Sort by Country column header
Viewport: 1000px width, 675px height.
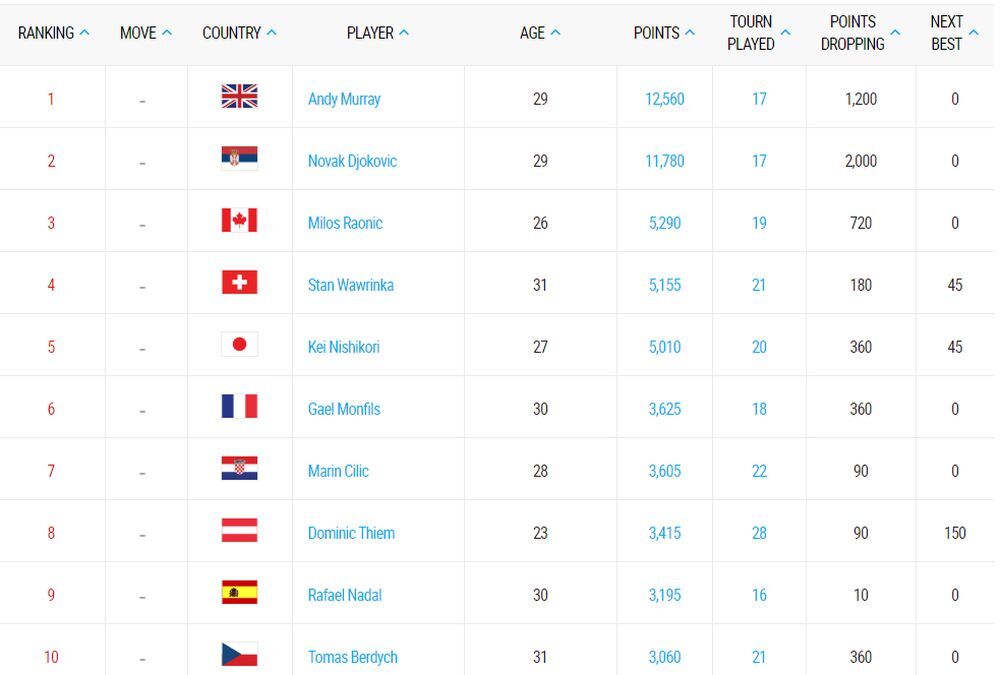tap(231, 33)
